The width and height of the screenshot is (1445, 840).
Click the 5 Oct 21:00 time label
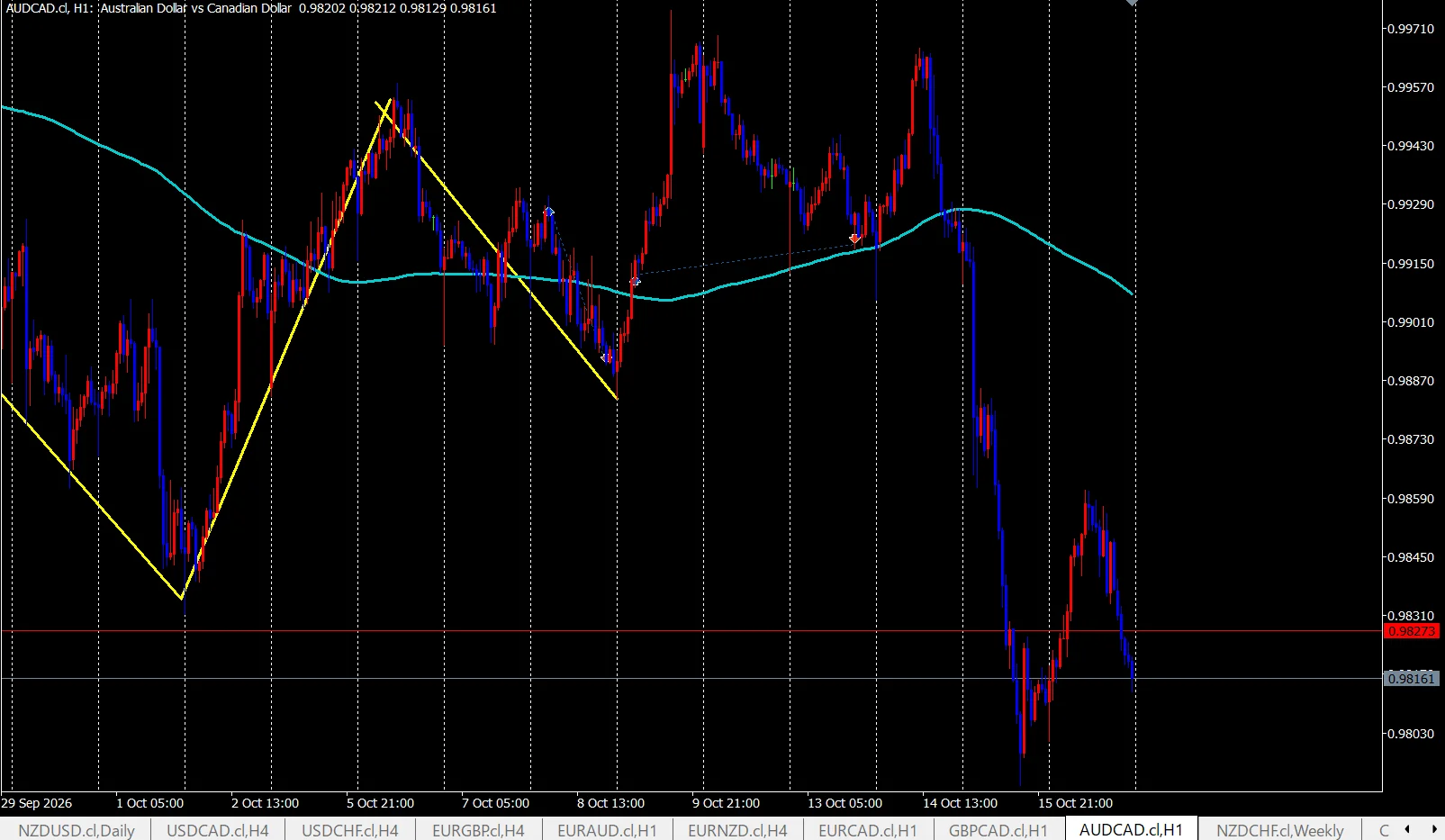click(x=380, y=803)
